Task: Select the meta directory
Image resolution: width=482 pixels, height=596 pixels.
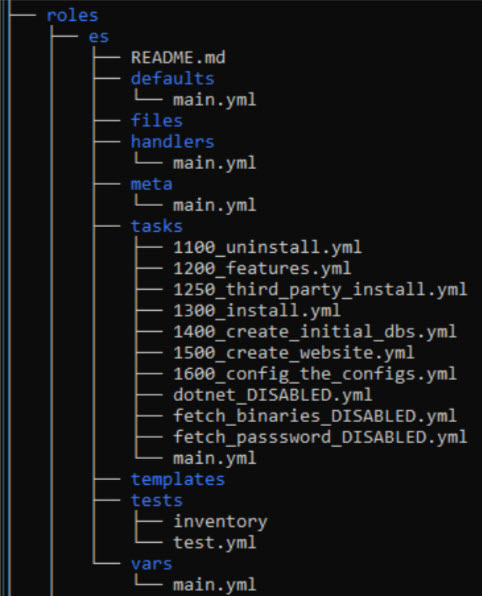Action: tap(151, 184)
